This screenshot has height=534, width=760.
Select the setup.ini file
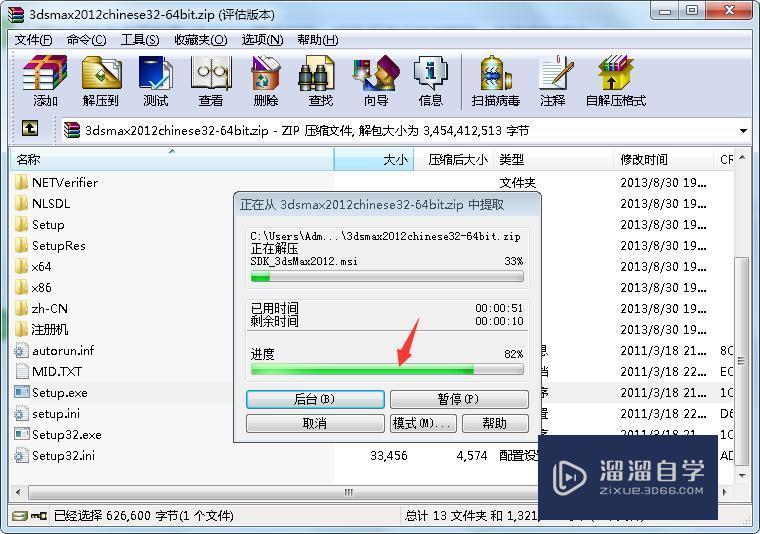point(48,414)
